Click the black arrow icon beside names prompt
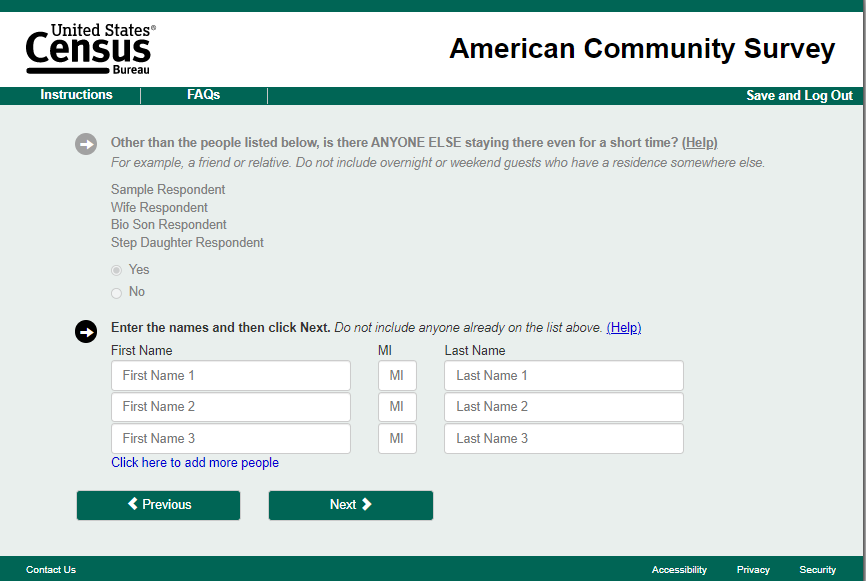The image size is (866, 581). [x=86, y=331]
